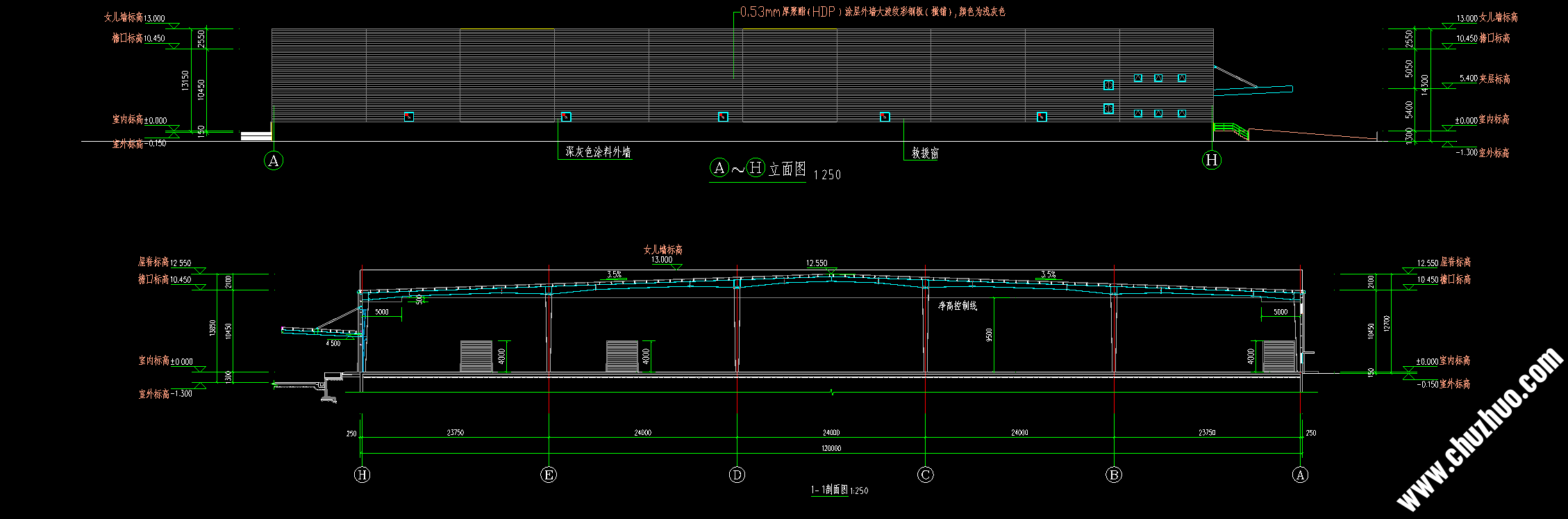Select '-0.150 室外标高' label right of section

pos(1444,384)
